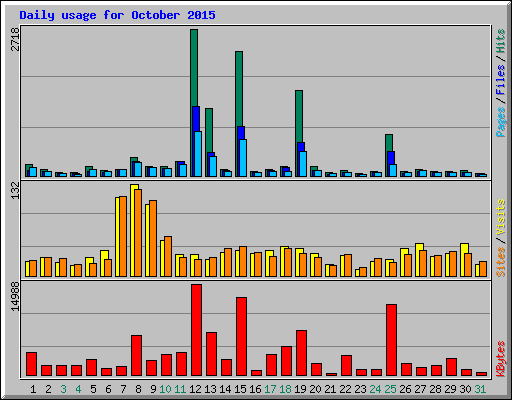The width and height of the screenshot is (512, 400).
Task: Click the yellow Visits bar for day 8
Action: click(x=133, y=230)
